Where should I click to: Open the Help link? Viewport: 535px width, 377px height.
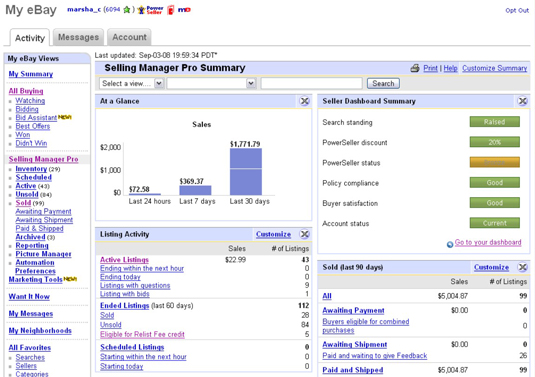point(450,68)
